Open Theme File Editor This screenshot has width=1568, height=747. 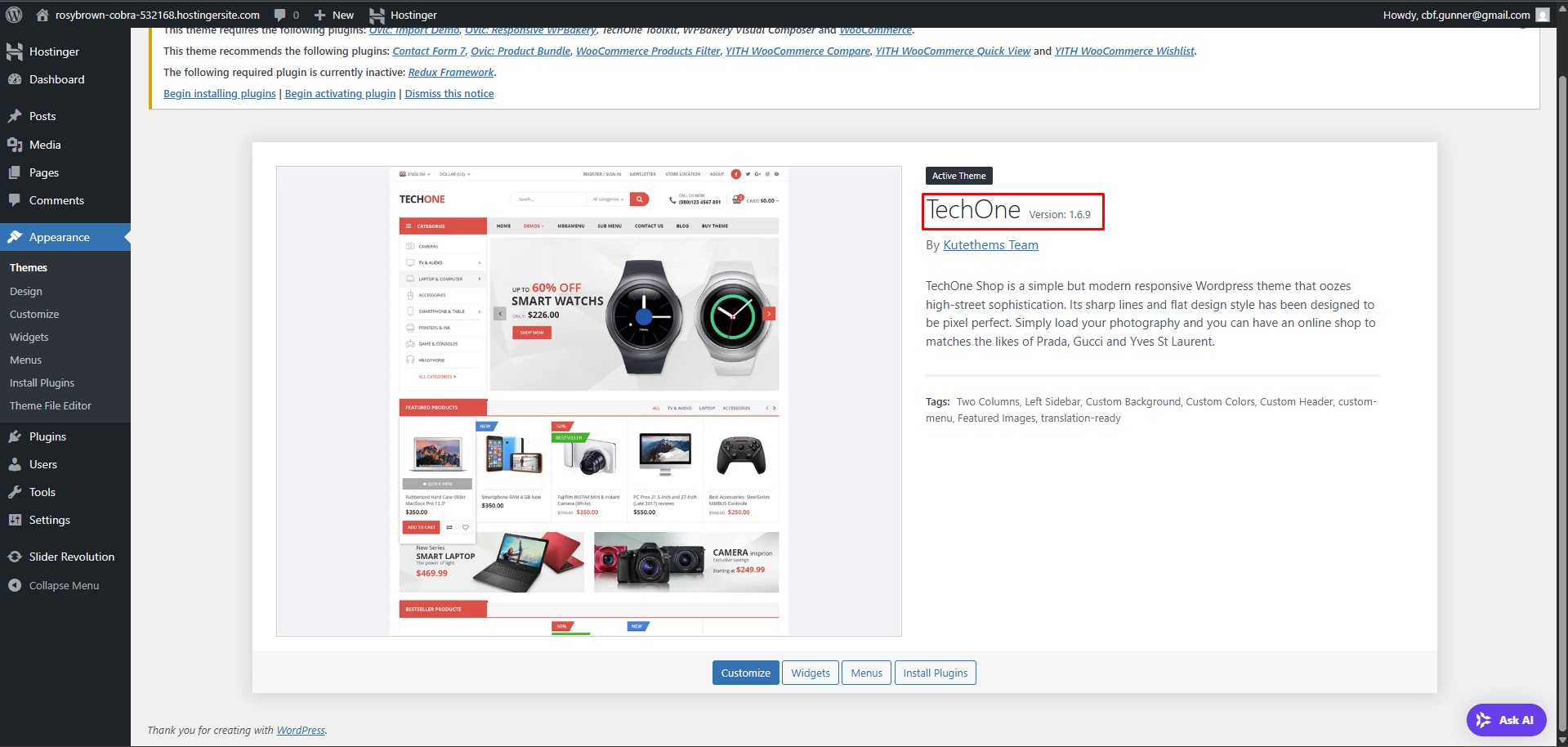click(51, 405)
